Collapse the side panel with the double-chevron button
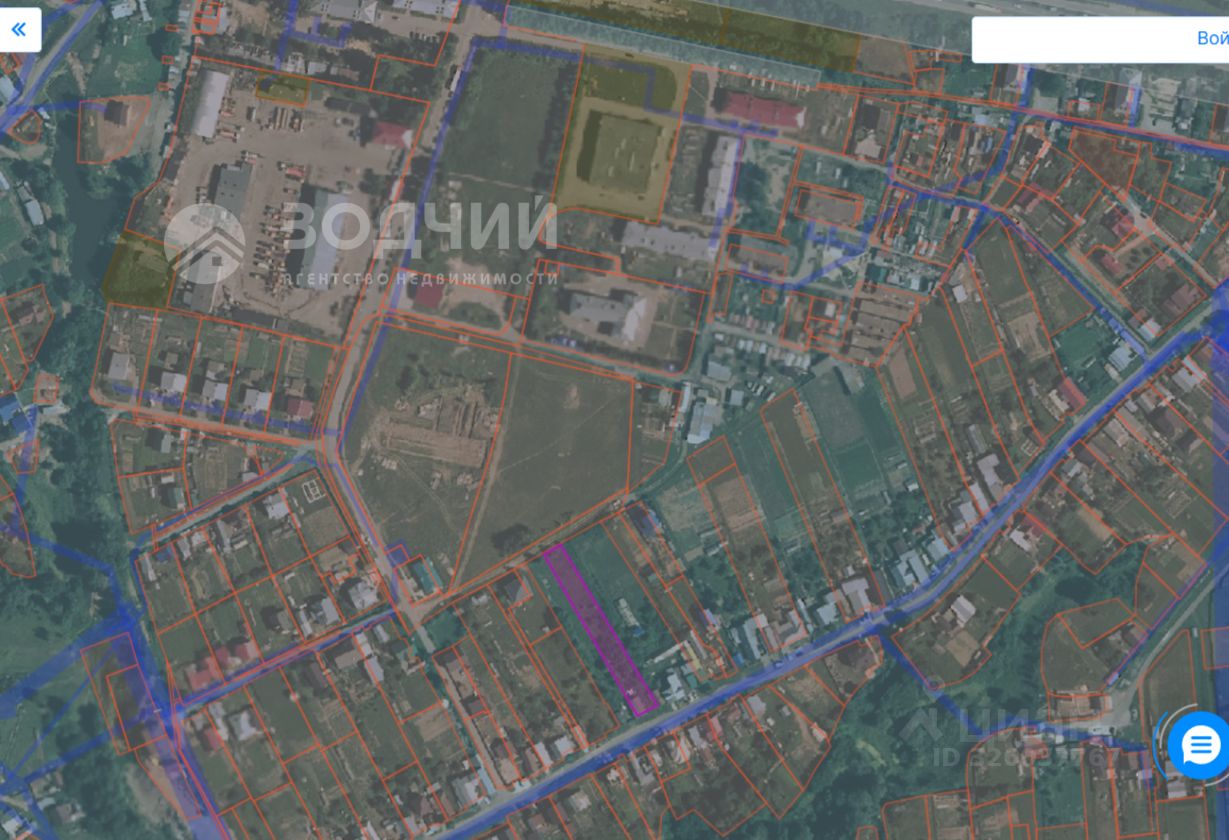The width and height of the screenshot is (1229, 840). (x=19, y=29)
